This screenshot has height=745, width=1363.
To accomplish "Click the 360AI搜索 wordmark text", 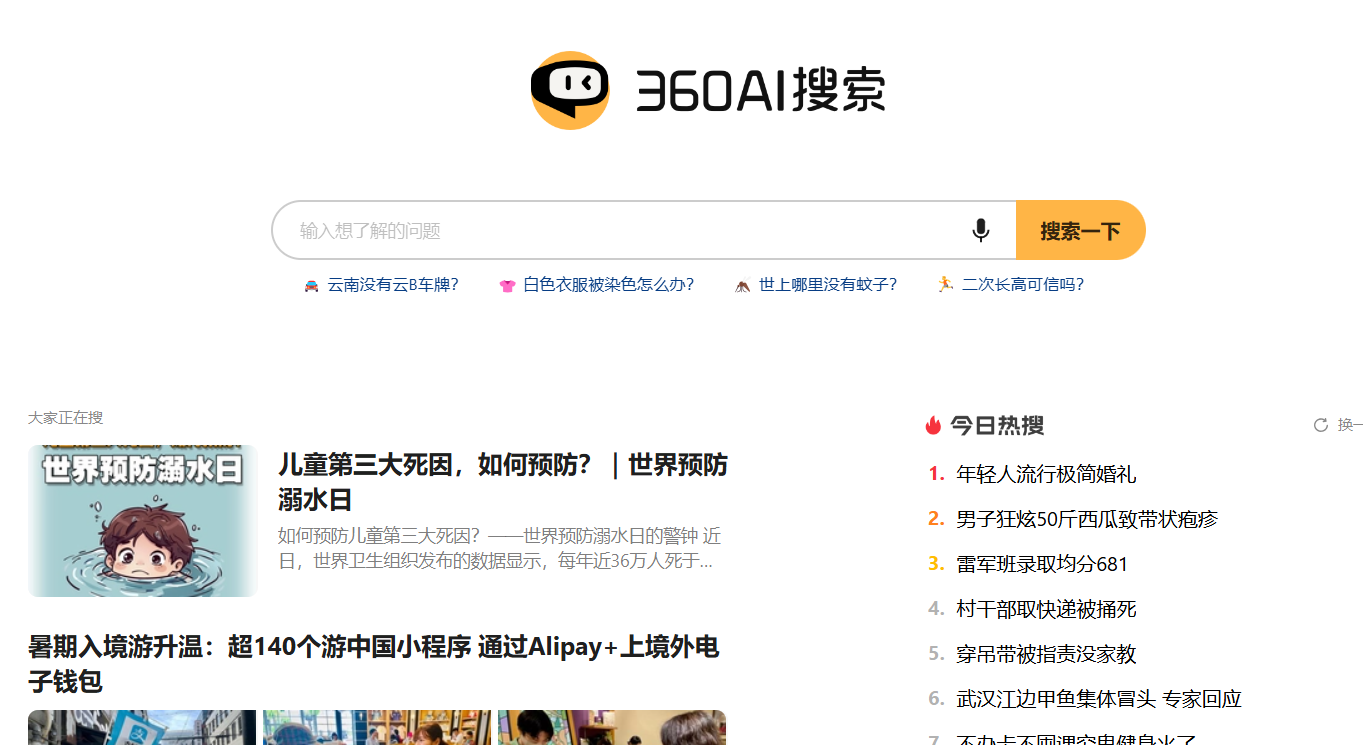I will point(761,91).
